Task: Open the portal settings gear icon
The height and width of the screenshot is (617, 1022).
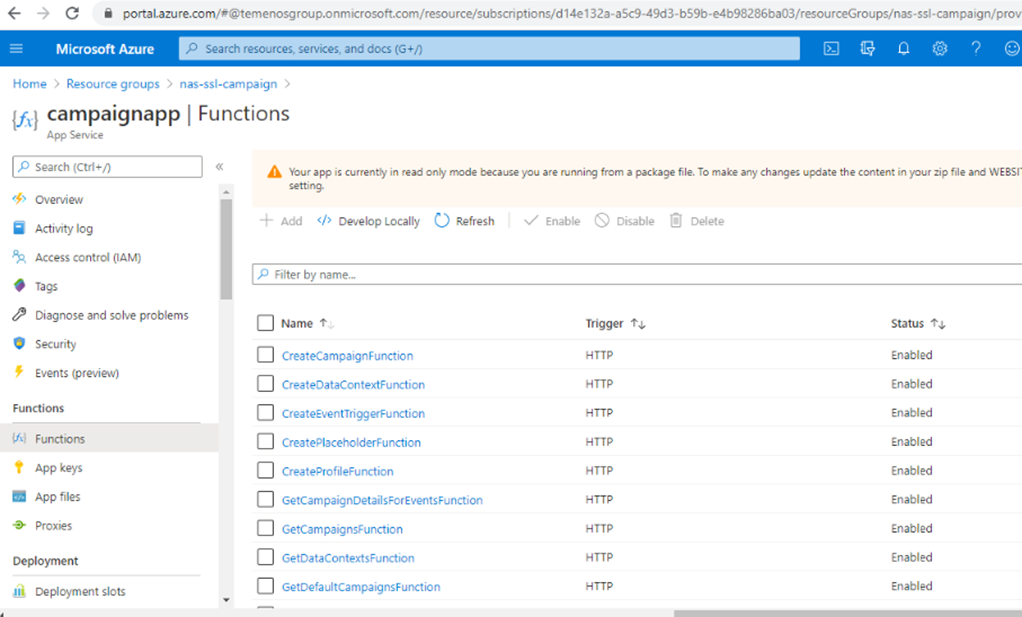Action: pos(940,49)
